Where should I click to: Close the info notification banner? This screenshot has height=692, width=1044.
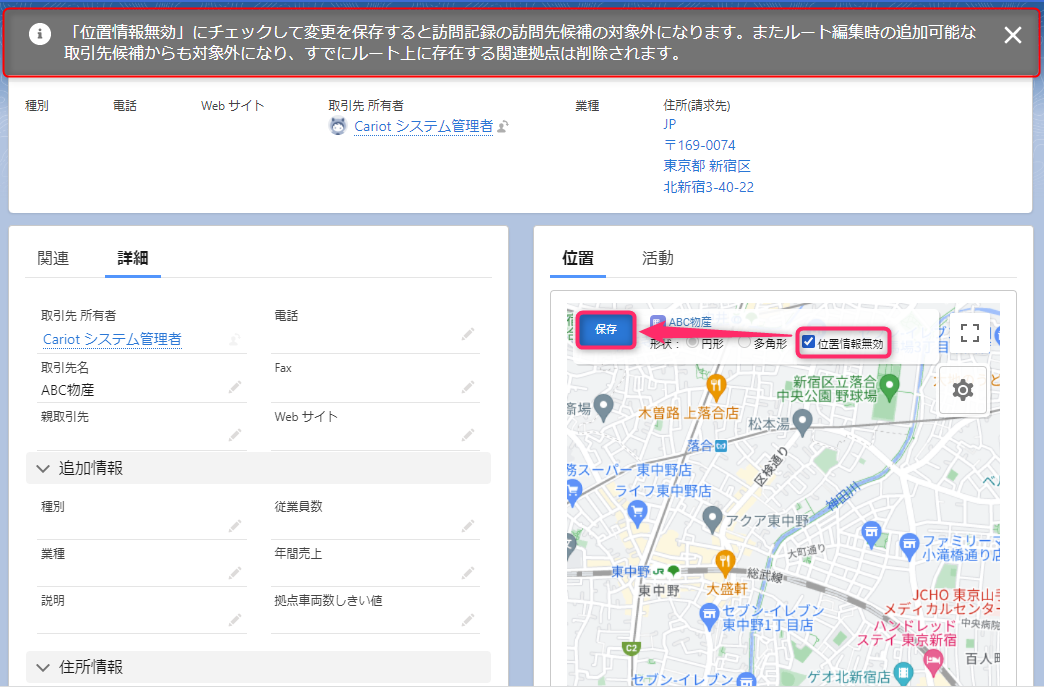1012,35
